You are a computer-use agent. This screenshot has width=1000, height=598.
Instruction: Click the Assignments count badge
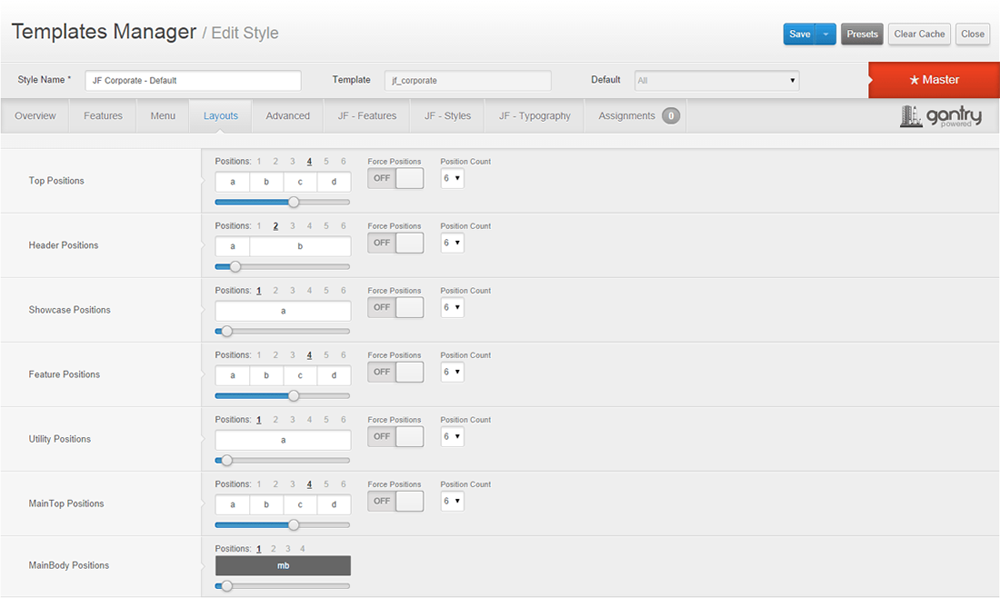(x=670, y=116)
